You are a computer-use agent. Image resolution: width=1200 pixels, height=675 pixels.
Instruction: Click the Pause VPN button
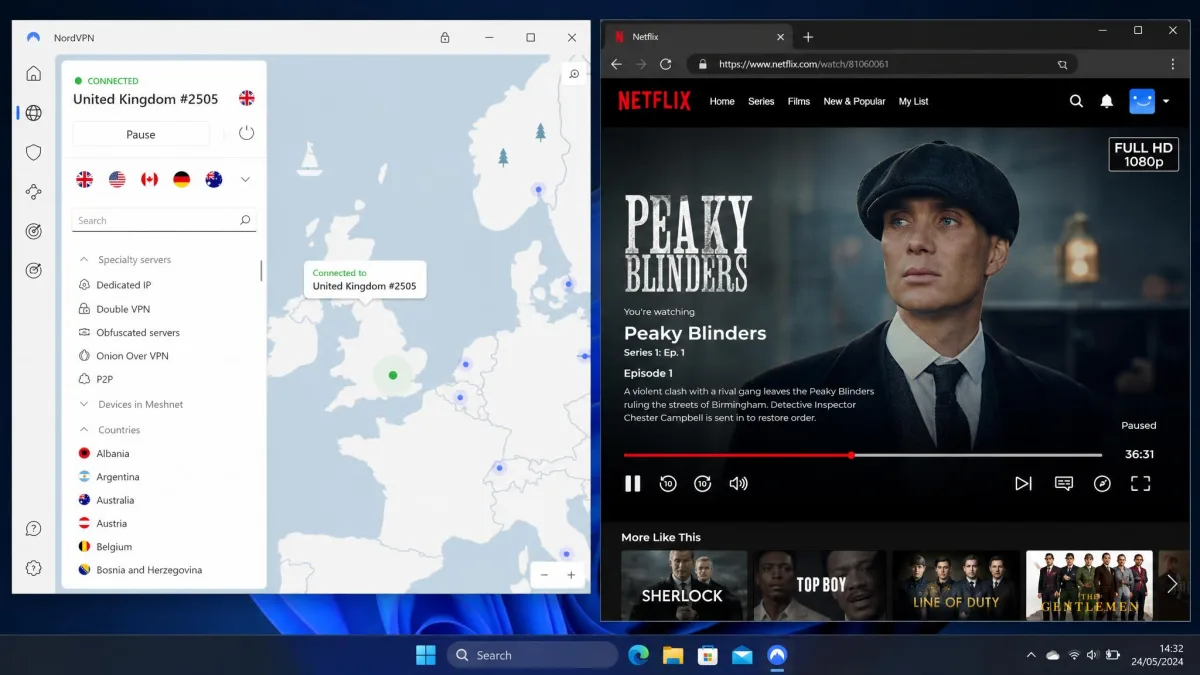click(x=141, y=134)
